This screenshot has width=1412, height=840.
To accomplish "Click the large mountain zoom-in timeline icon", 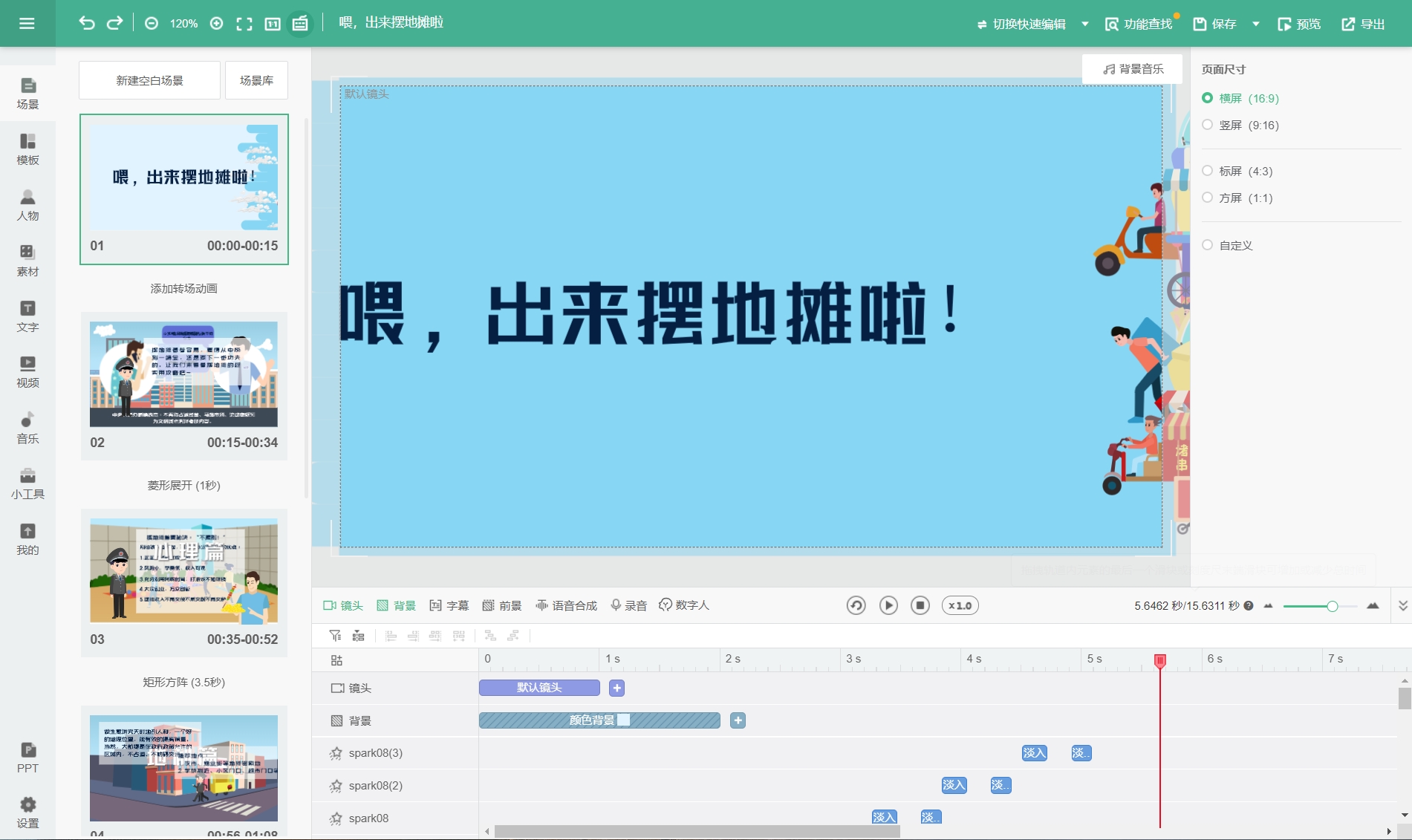I will 1373,605.
